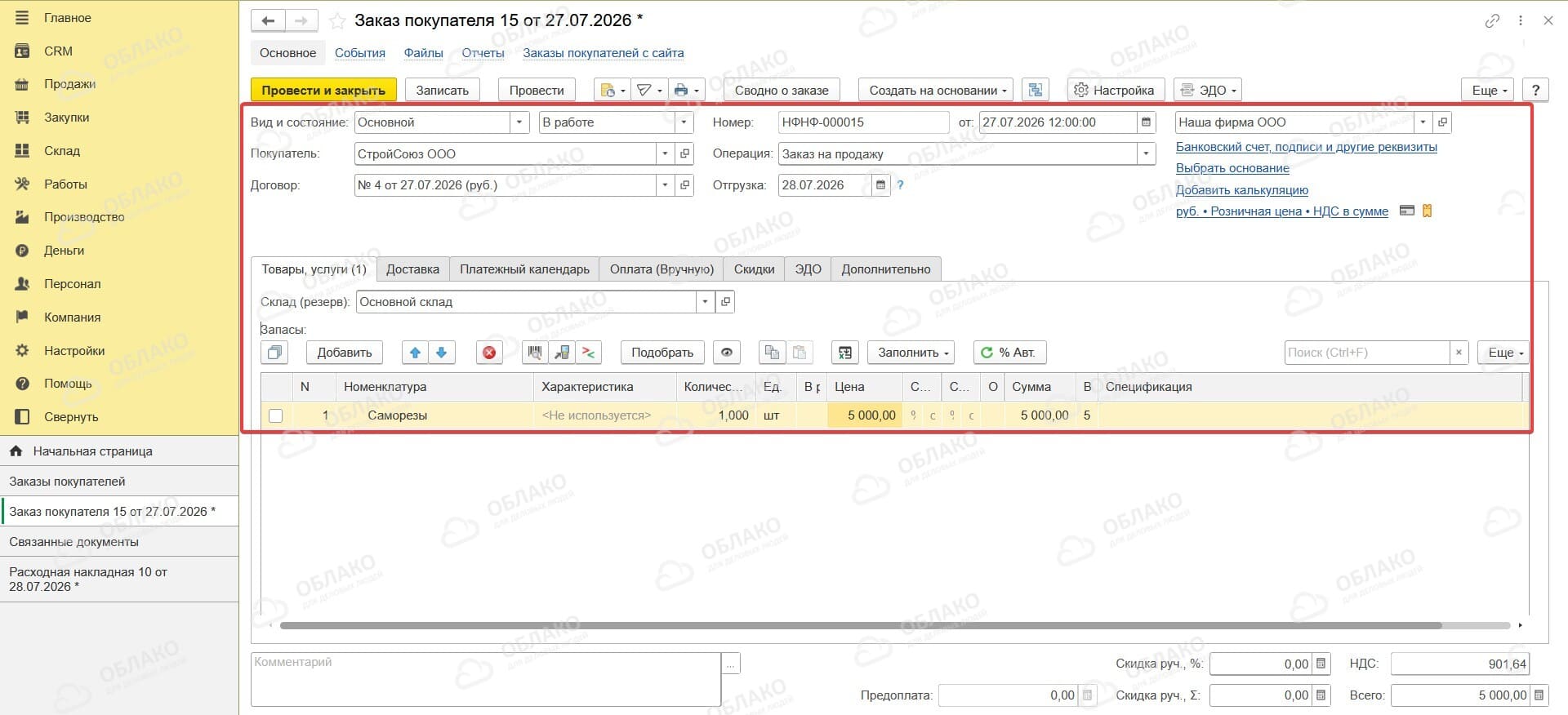The image size is (1568, 715).
Task: Open the Наша фирма ООО organization card
Action: point(1442,122)
